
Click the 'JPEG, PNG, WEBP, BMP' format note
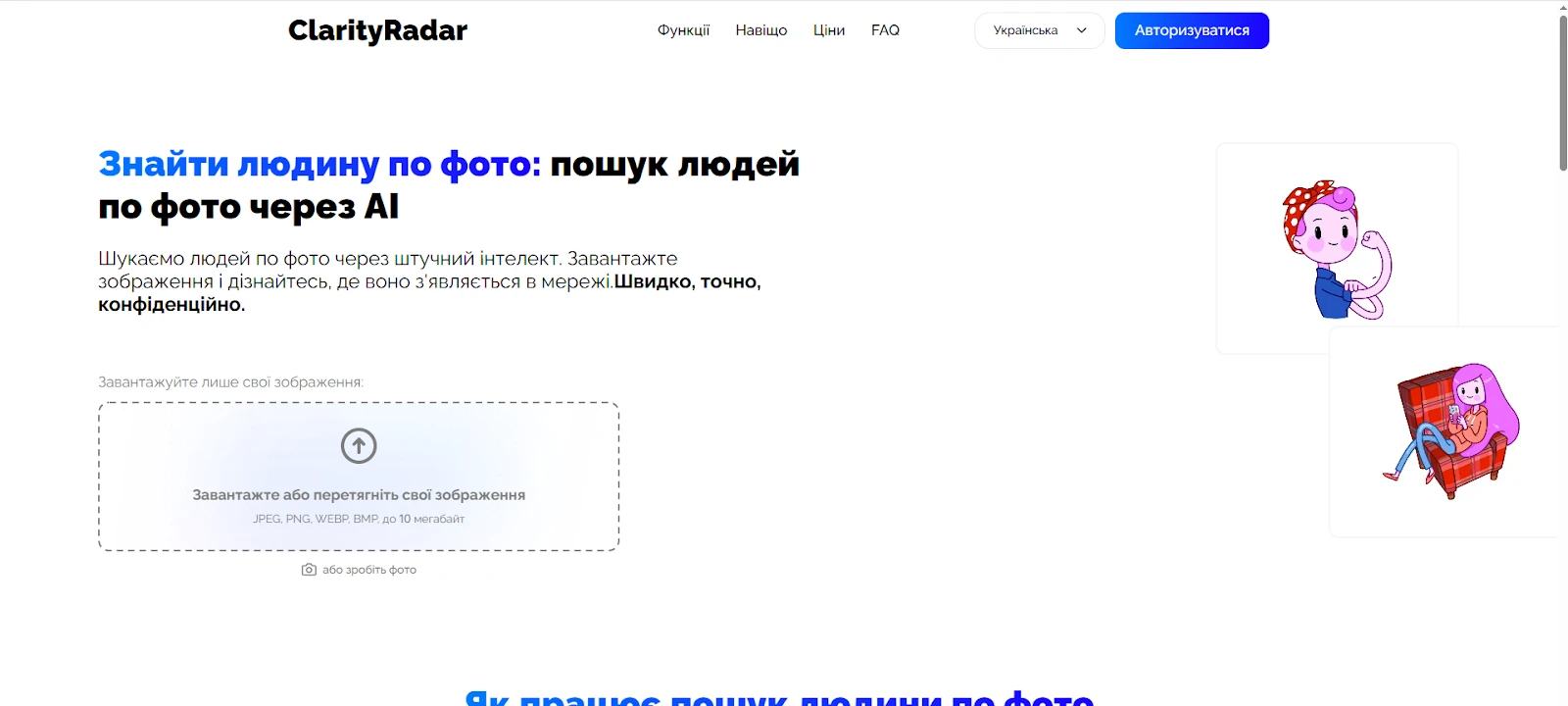point(359,519)
